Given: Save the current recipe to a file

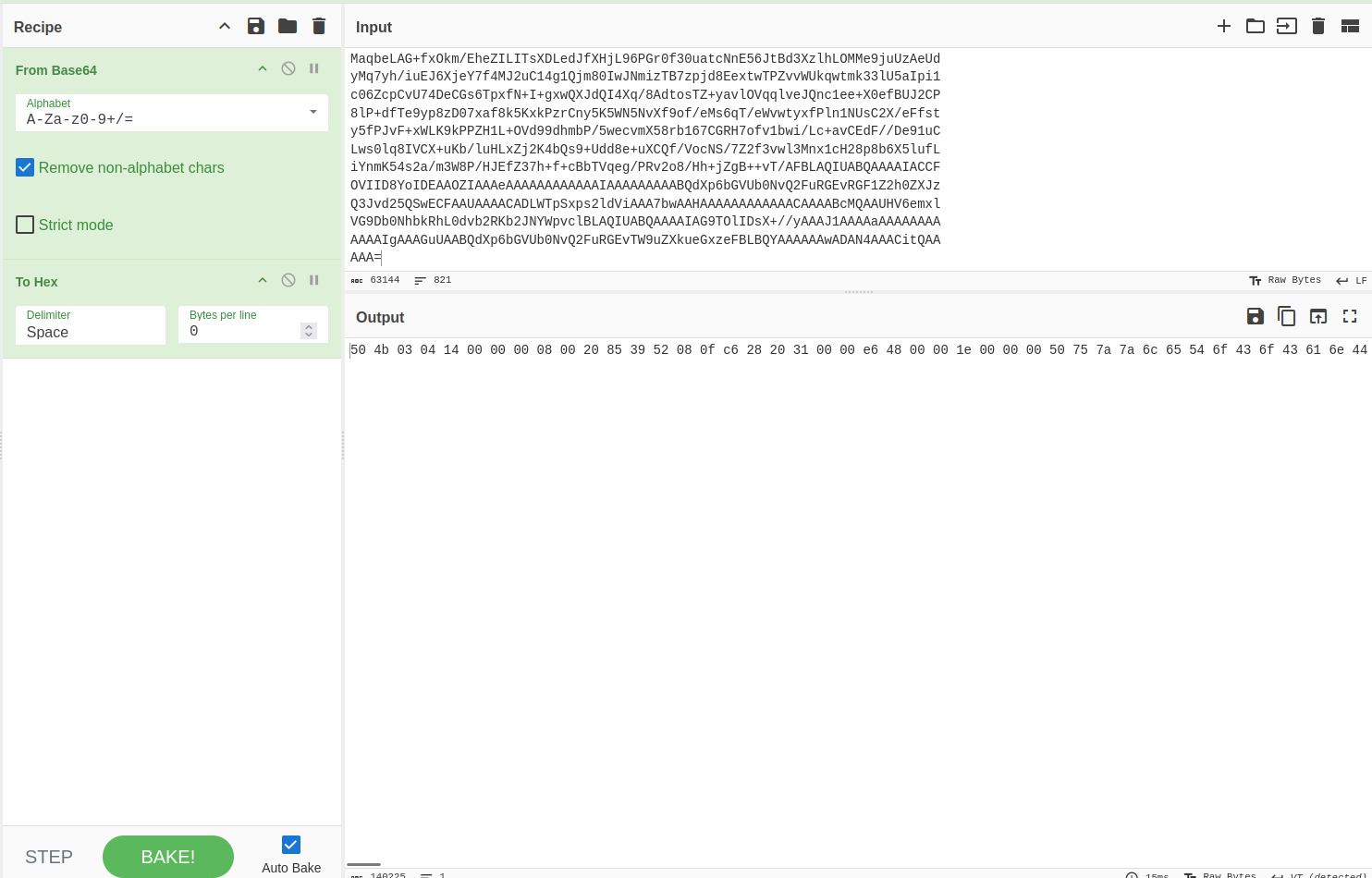Looking at the screenshot, I should (x=256, y=26).
